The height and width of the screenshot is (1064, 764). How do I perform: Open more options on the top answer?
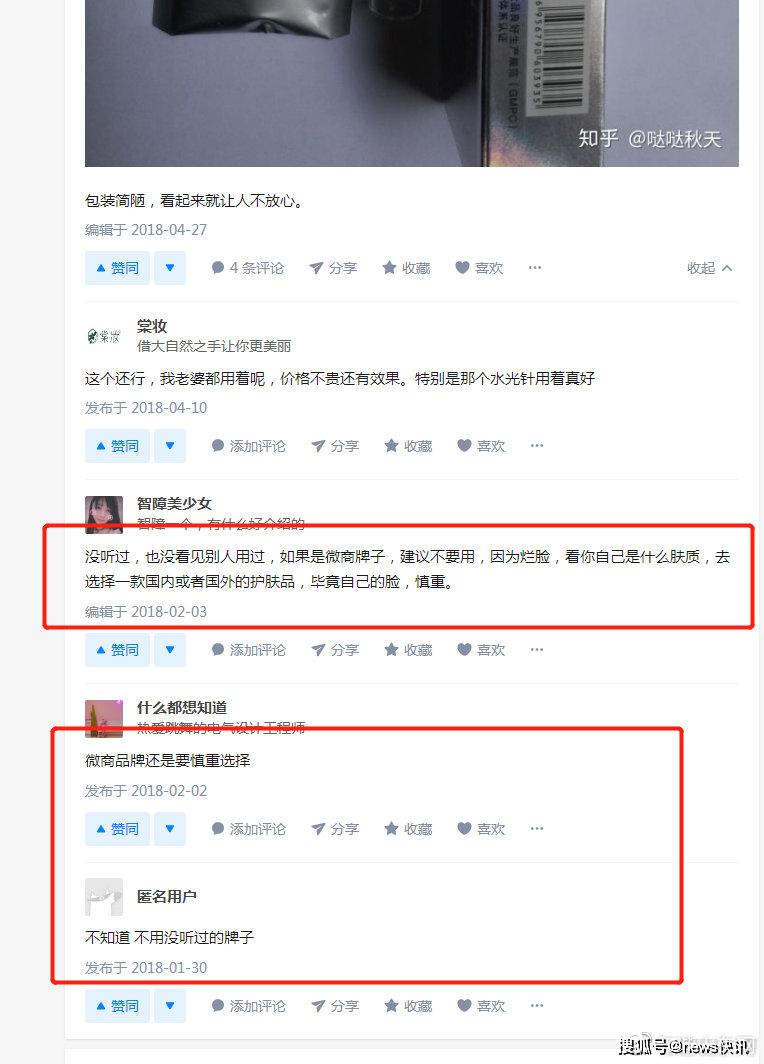tap(535, 268)
